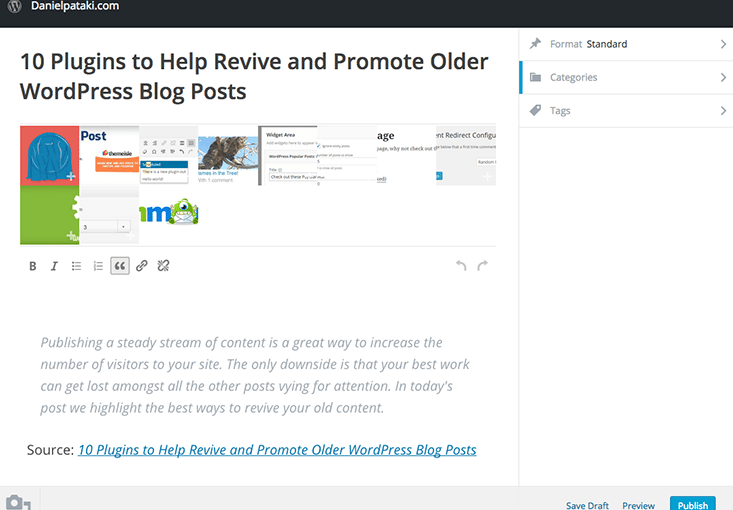Image resolution: width=733 pixels, height=510 pixels.
Task: Select the green puzzle piece thumbnail
Action: 50,215
